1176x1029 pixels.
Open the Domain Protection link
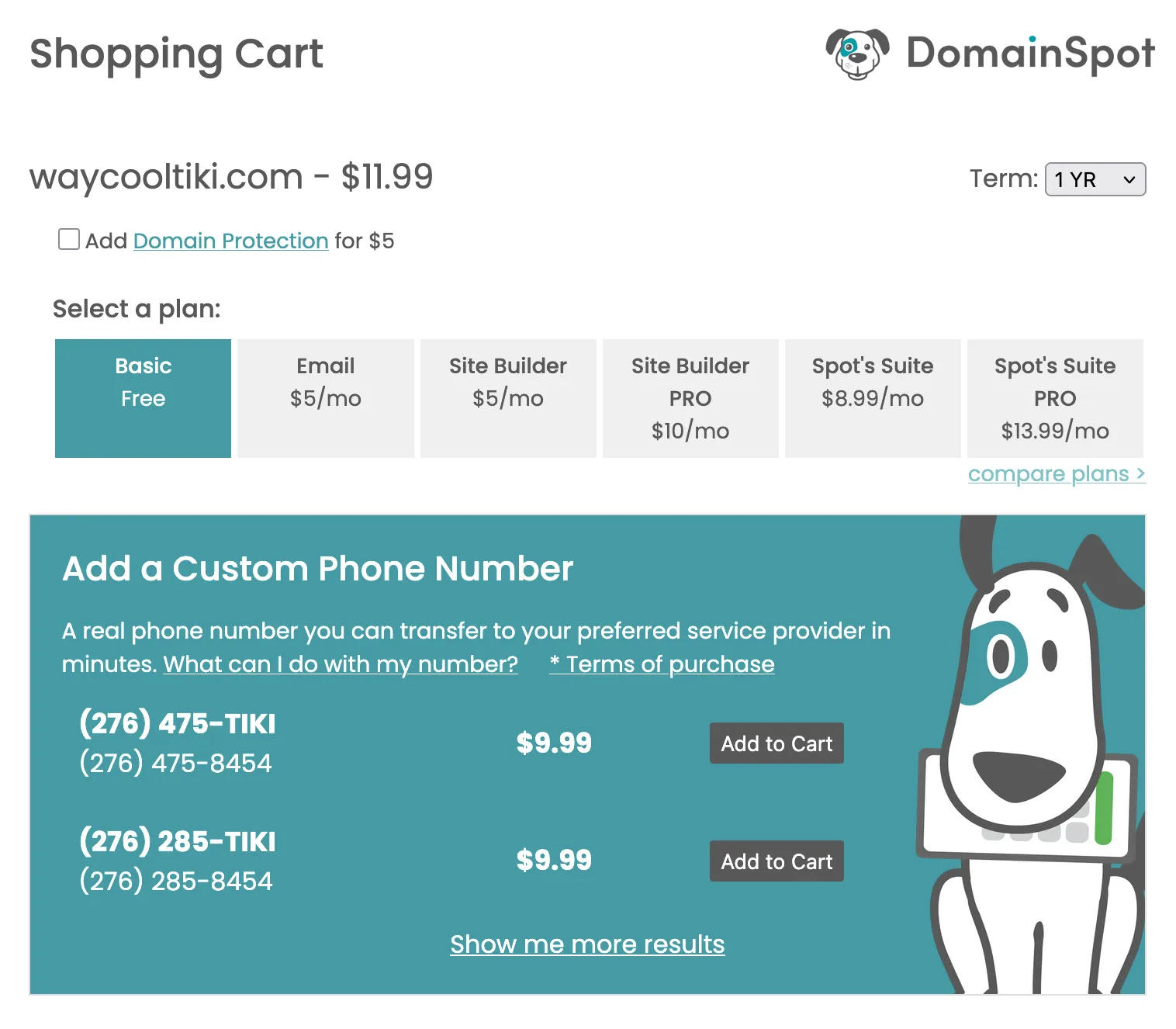(231, 241)
